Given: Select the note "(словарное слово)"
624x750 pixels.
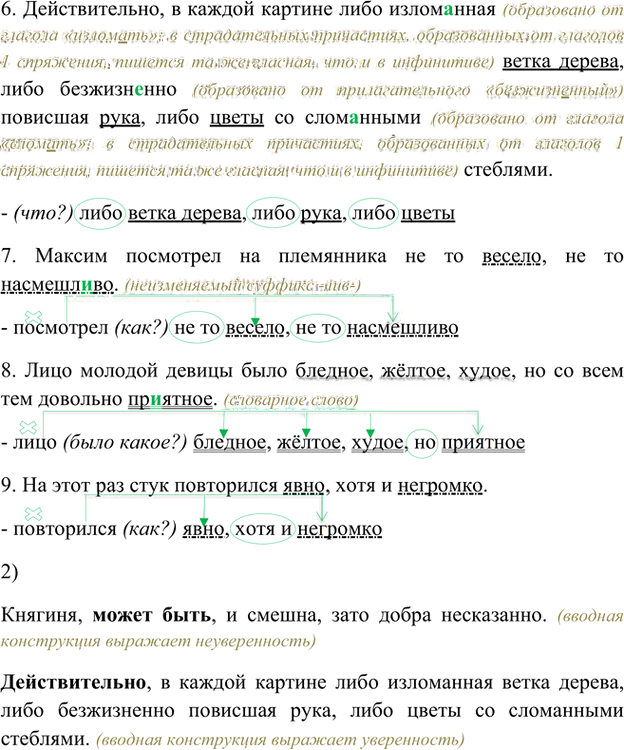Looking at the screenshot, I should [291, 400].
